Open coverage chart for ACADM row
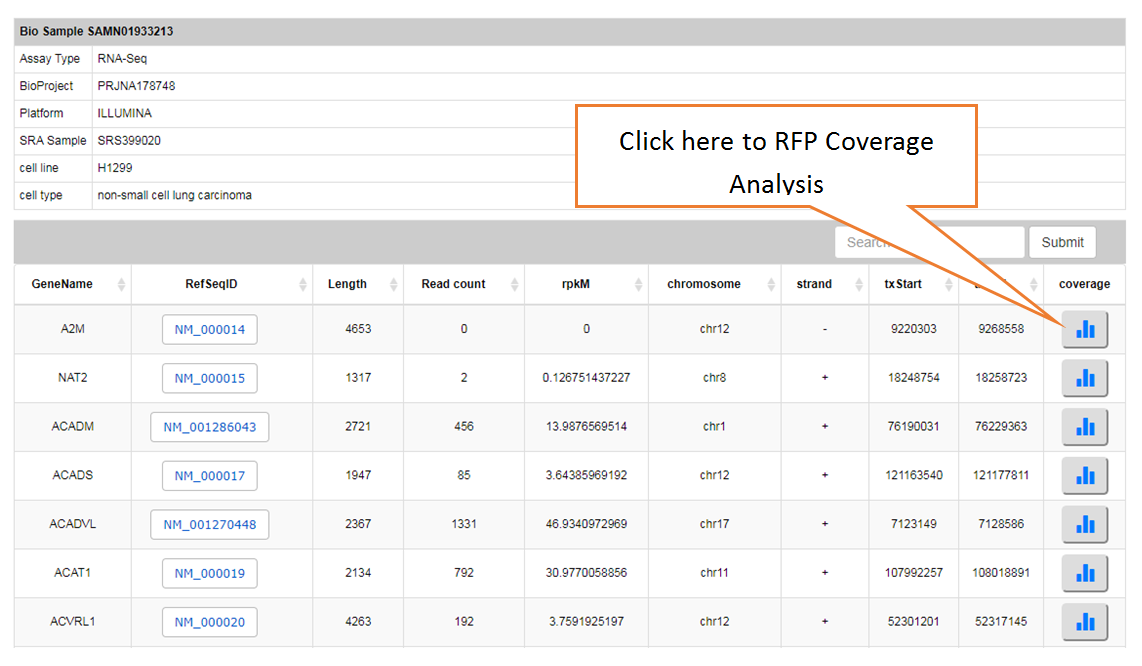The width and height of the screenshot is (1142, 666). click(1084, 427)
